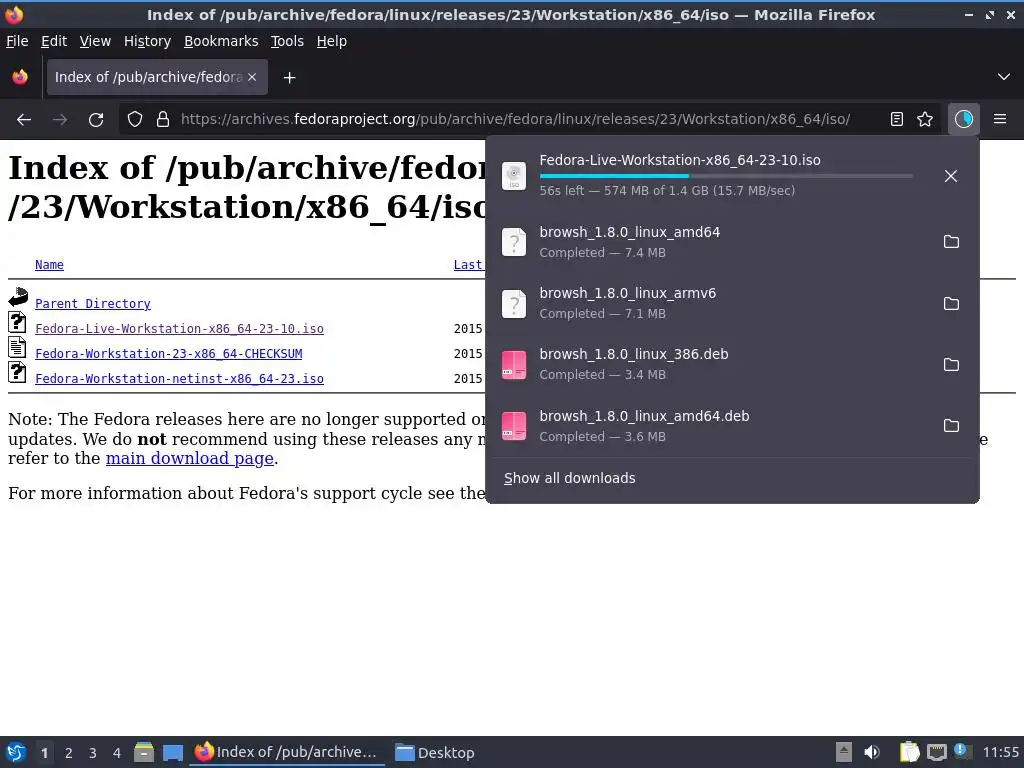Download Fedora-Live-Workstation-x86_64-23-10.iso link
This screenshot has height=768, width=1024.
pos(179,328)
